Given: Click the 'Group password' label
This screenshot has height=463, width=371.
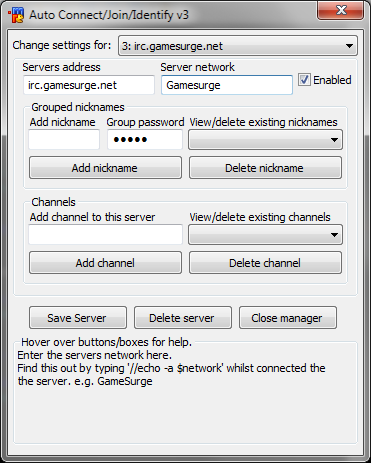Looking at the screenshot, I should click(x=145, y=122).
